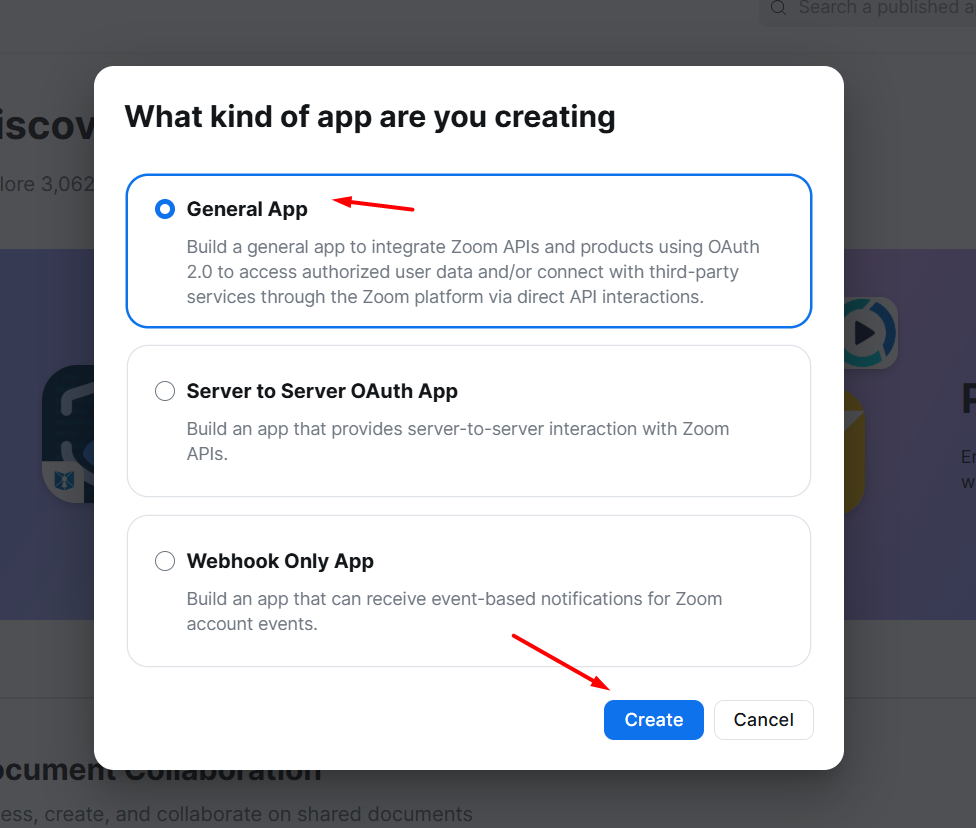Pick the Webhook Only App radio button
976x828 pixels.
click(165, 561)
